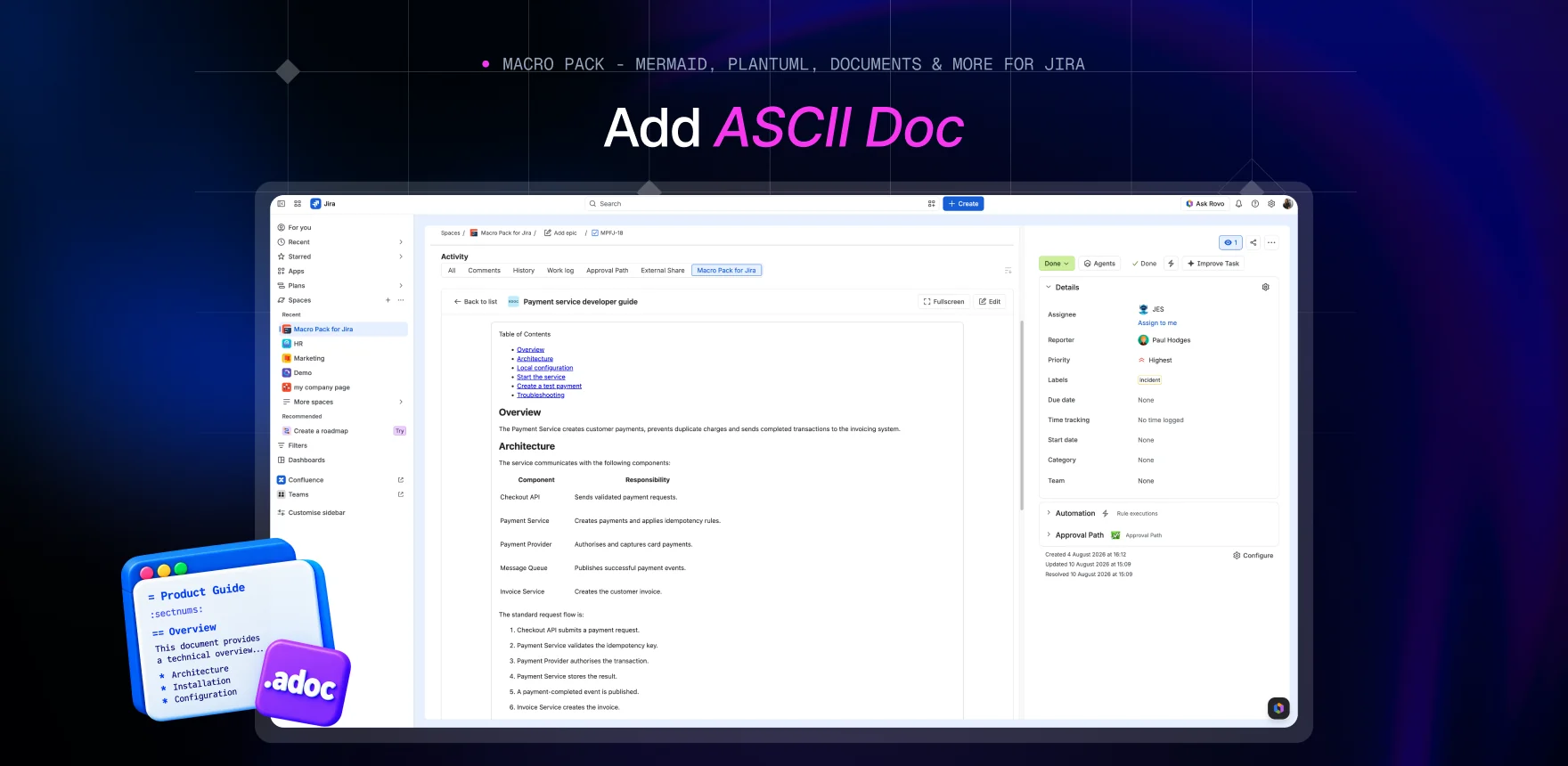The width and height of the screenshot is (1568, 766).
Task: Click the Ask Rovo button
Action: (1205, 204)
